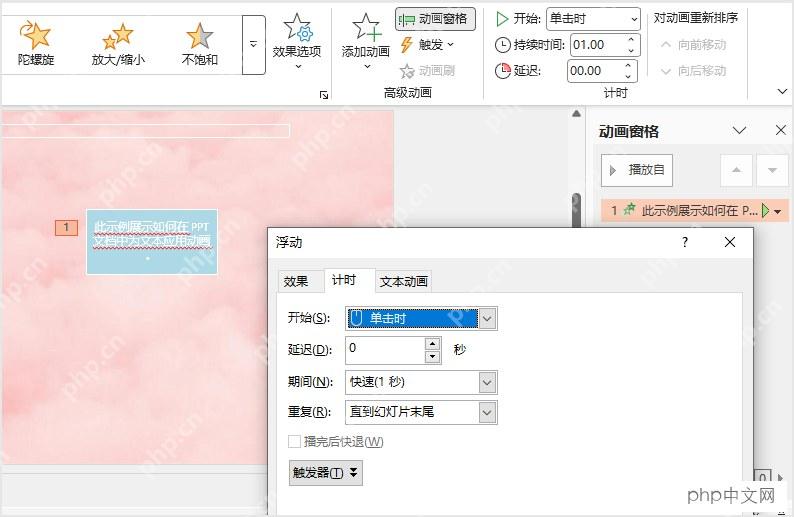Increase ribbon 延迟 delay value
This screenshot has height=517, width=794.
point(628,65)
